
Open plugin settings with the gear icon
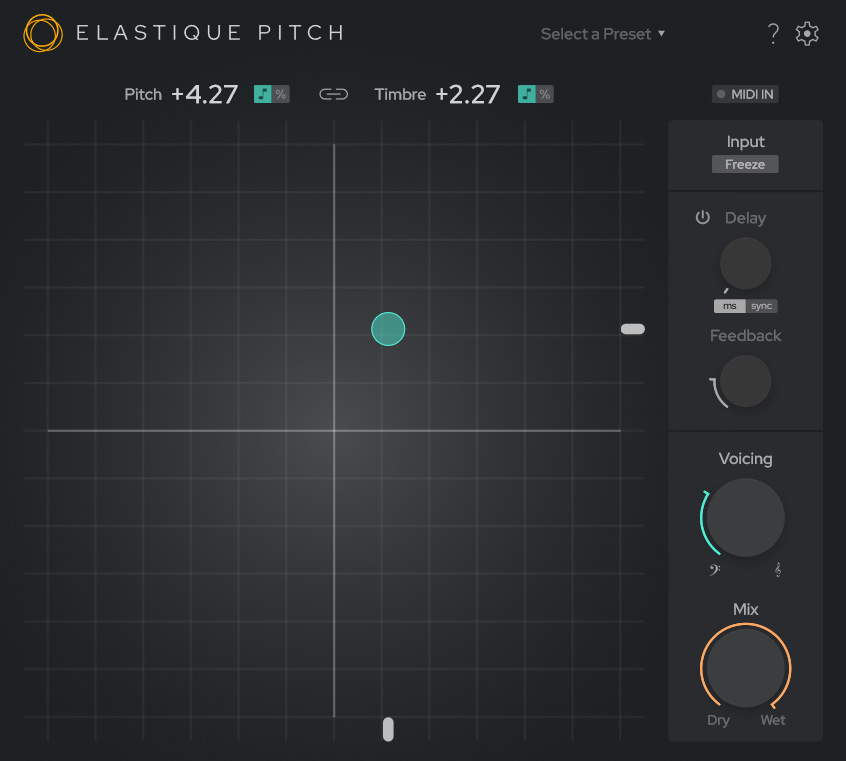pyautogui.click(x=807, y=33)
